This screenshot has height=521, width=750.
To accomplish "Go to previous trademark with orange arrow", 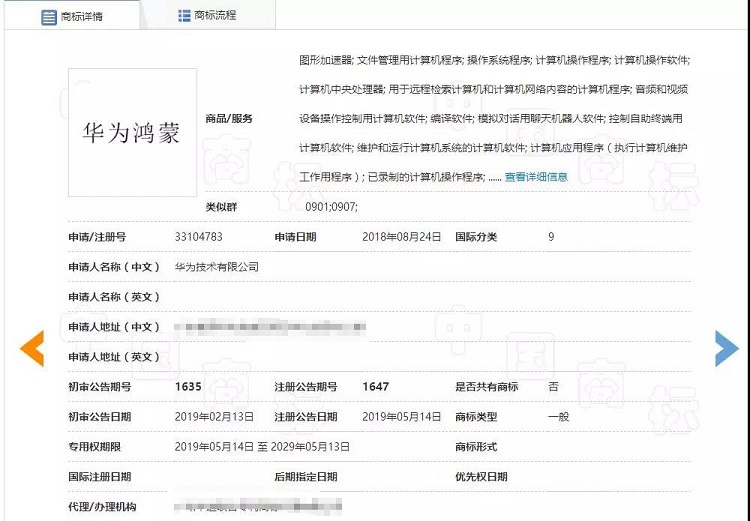I will click(33, 347).
